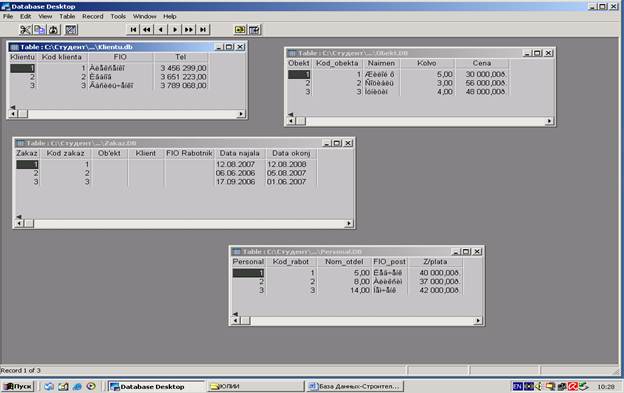The height and width of the screenshot is (393, 624).
Task: Select the Tel cell 3 789 068,00
Action: coord(181,86)
